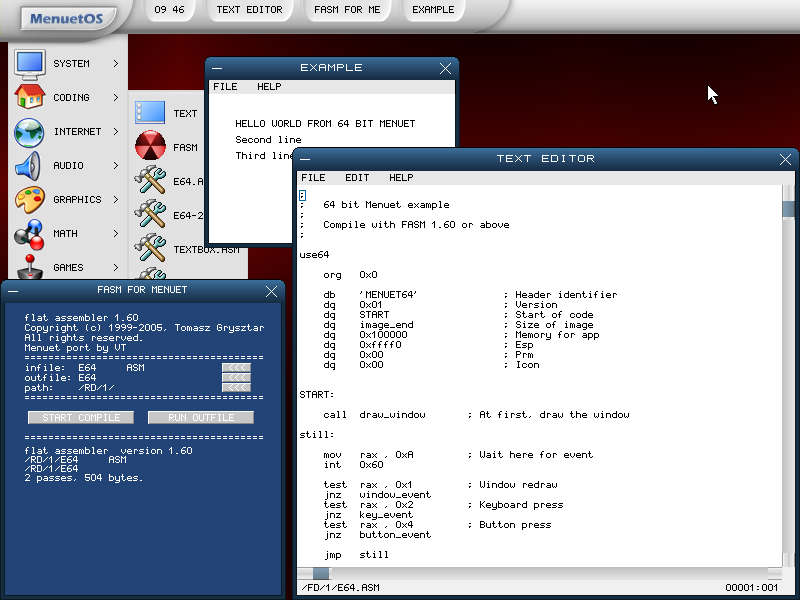Click the infile value E64 ASM

[x=111, y=367]
